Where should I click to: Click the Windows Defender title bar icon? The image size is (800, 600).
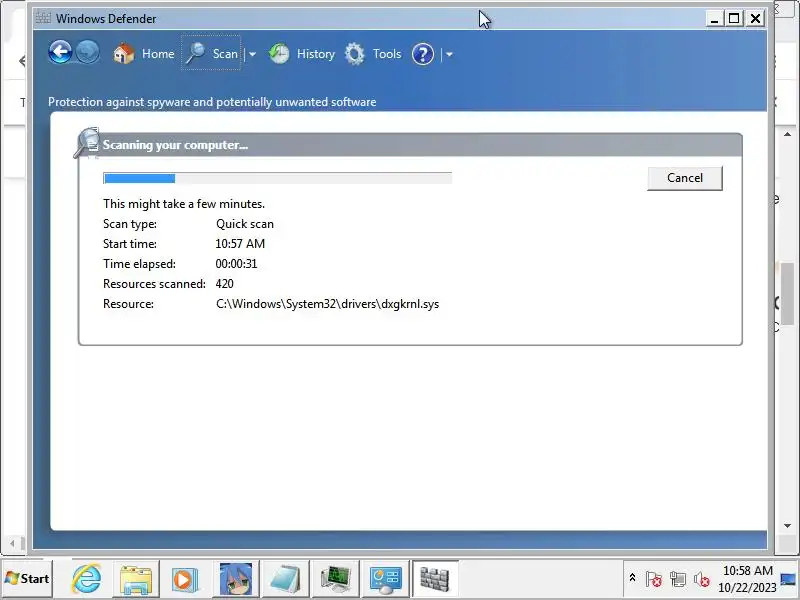[43, 18]
